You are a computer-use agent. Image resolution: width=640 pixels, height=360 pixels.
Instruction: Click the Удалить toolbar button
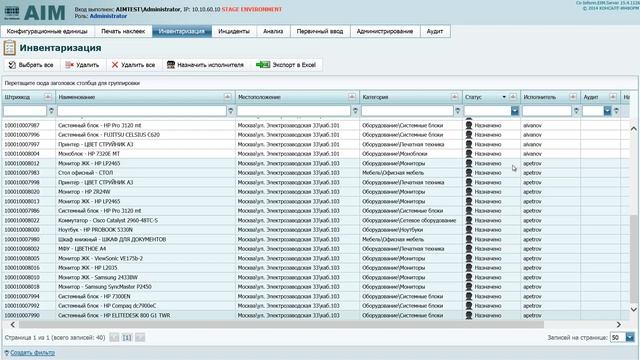tap(82, 65)
